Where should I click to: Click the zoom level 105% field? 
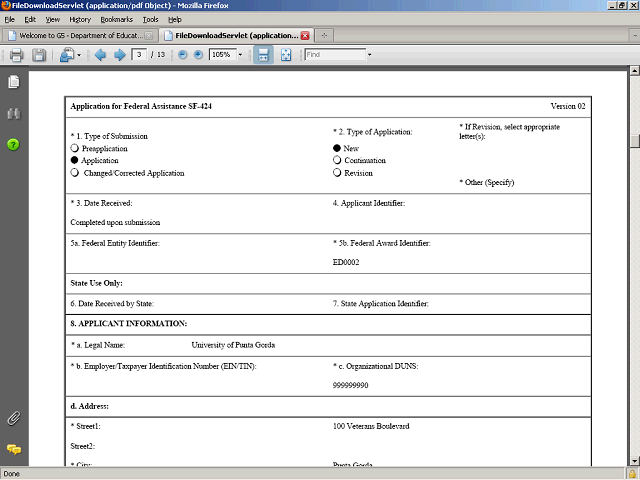[x=222, y=54]
